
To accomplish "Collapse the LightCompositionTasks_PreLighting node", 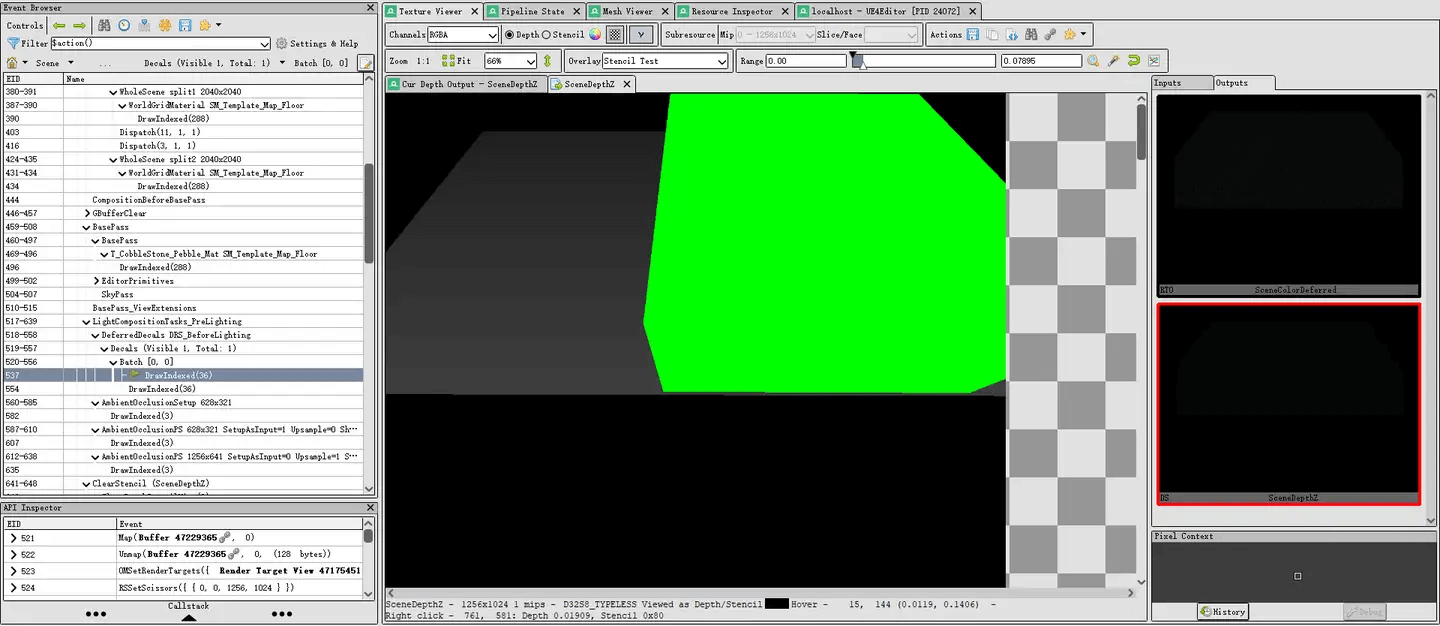I will point(86,321).
